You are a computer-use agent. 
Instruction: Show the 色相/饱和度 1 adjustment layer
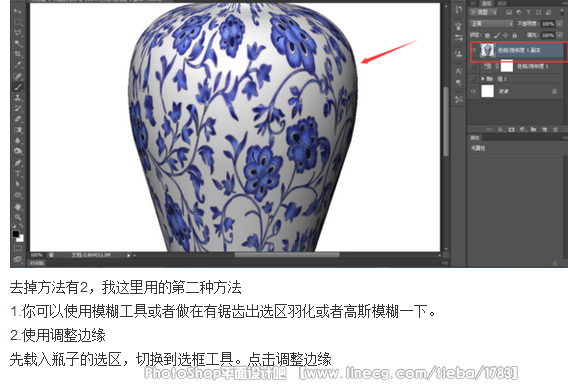473,67
